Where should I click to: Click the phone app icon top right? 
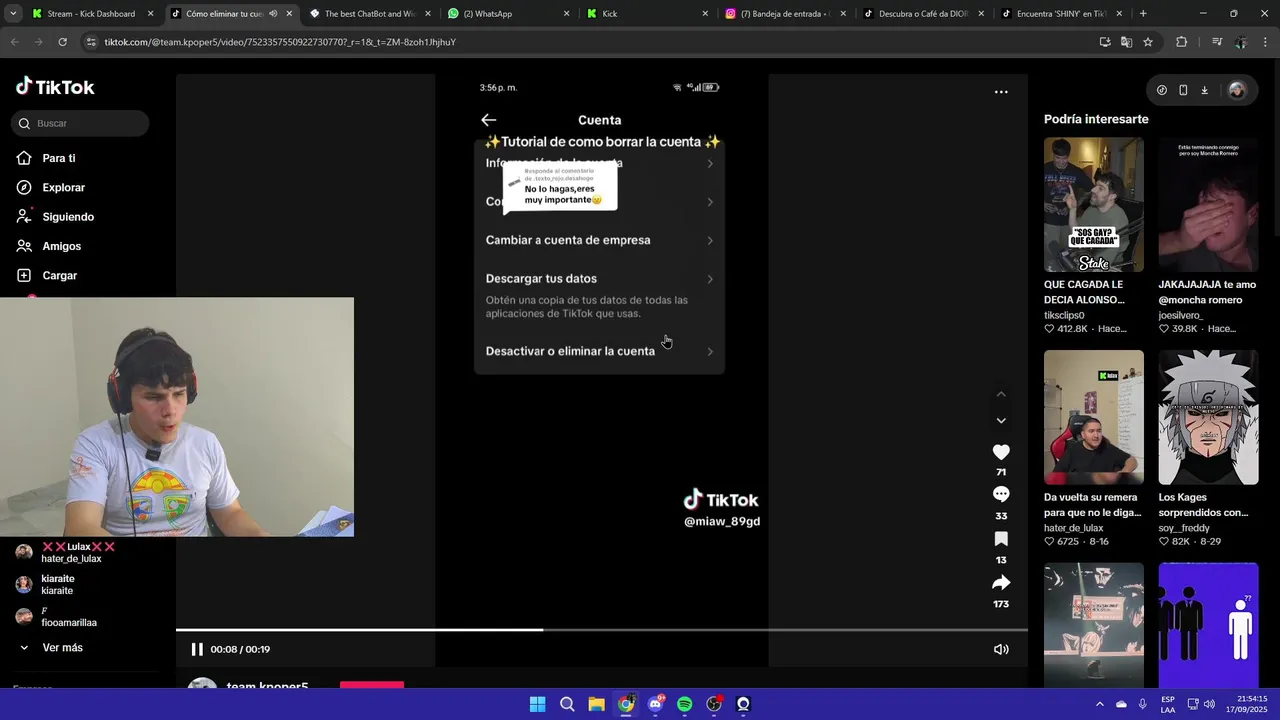pos(1183,90)
